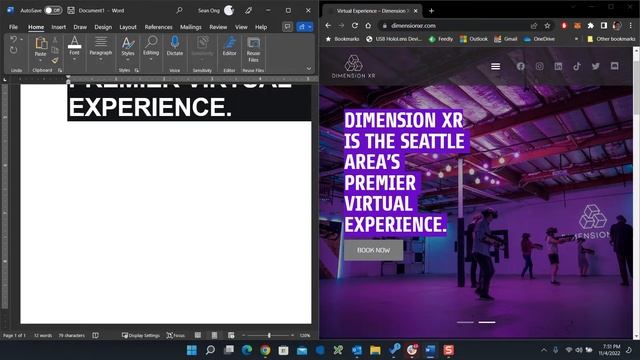Switch to the References tab
640x360 pixels.
click(x=158, y=27)
